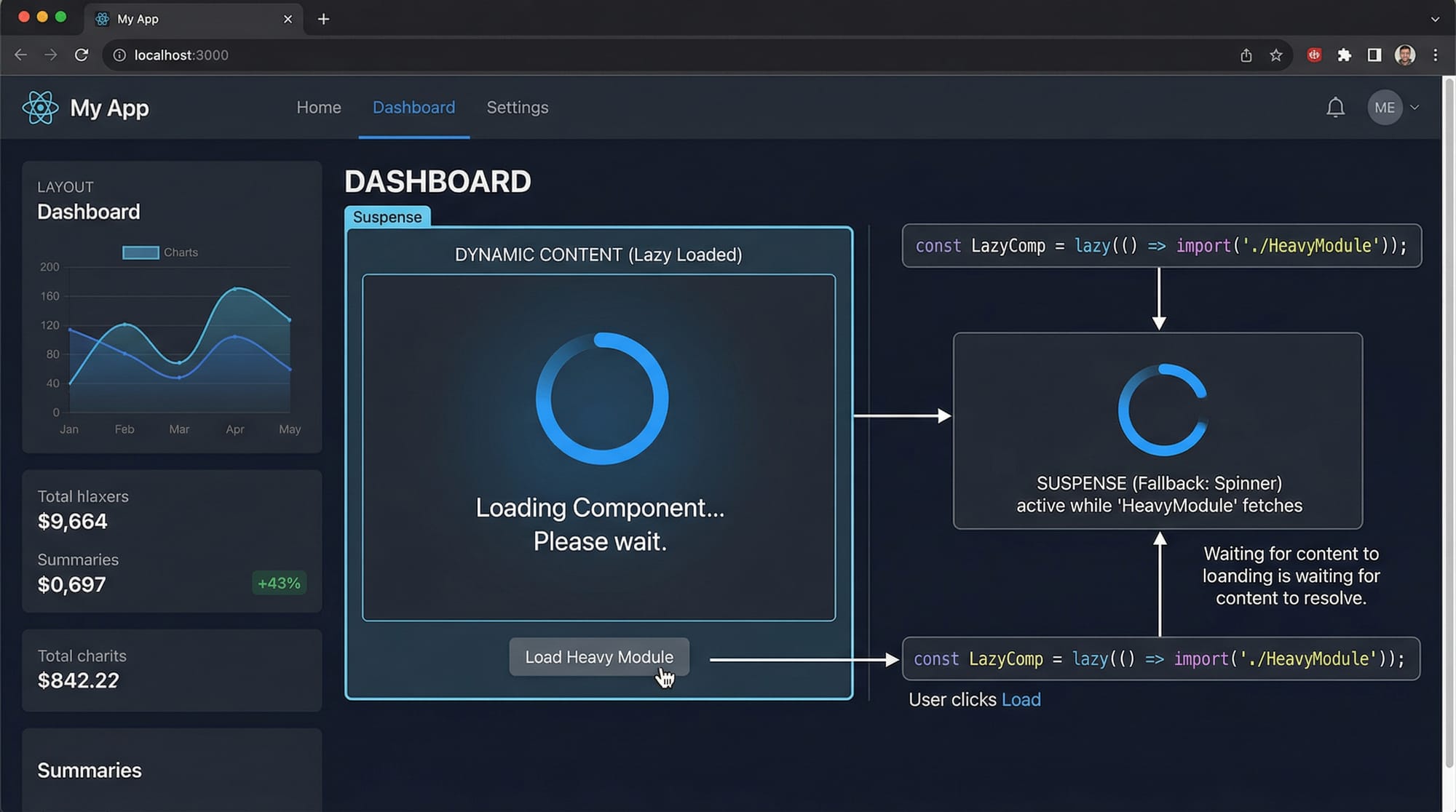Click the browser reload button

pos(82,55)
